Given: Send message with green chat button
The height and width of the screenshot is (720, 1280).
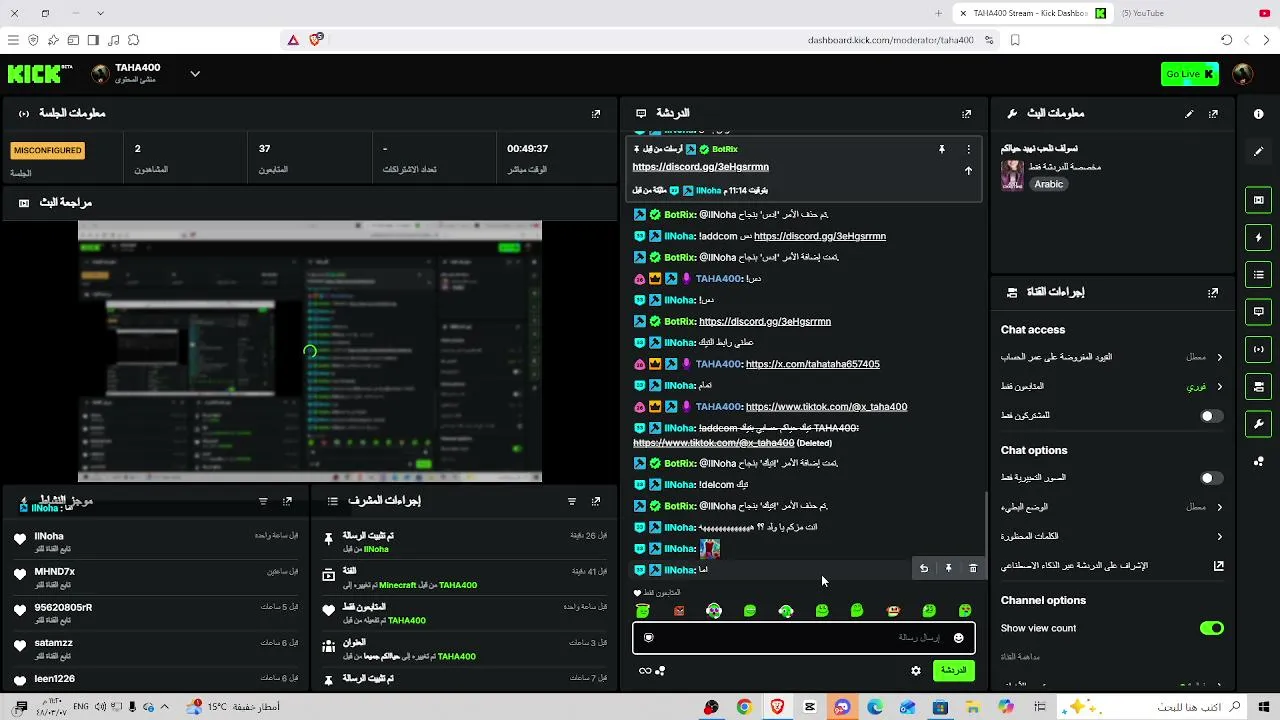Looking at the screenshot, I should click(954, 670).
